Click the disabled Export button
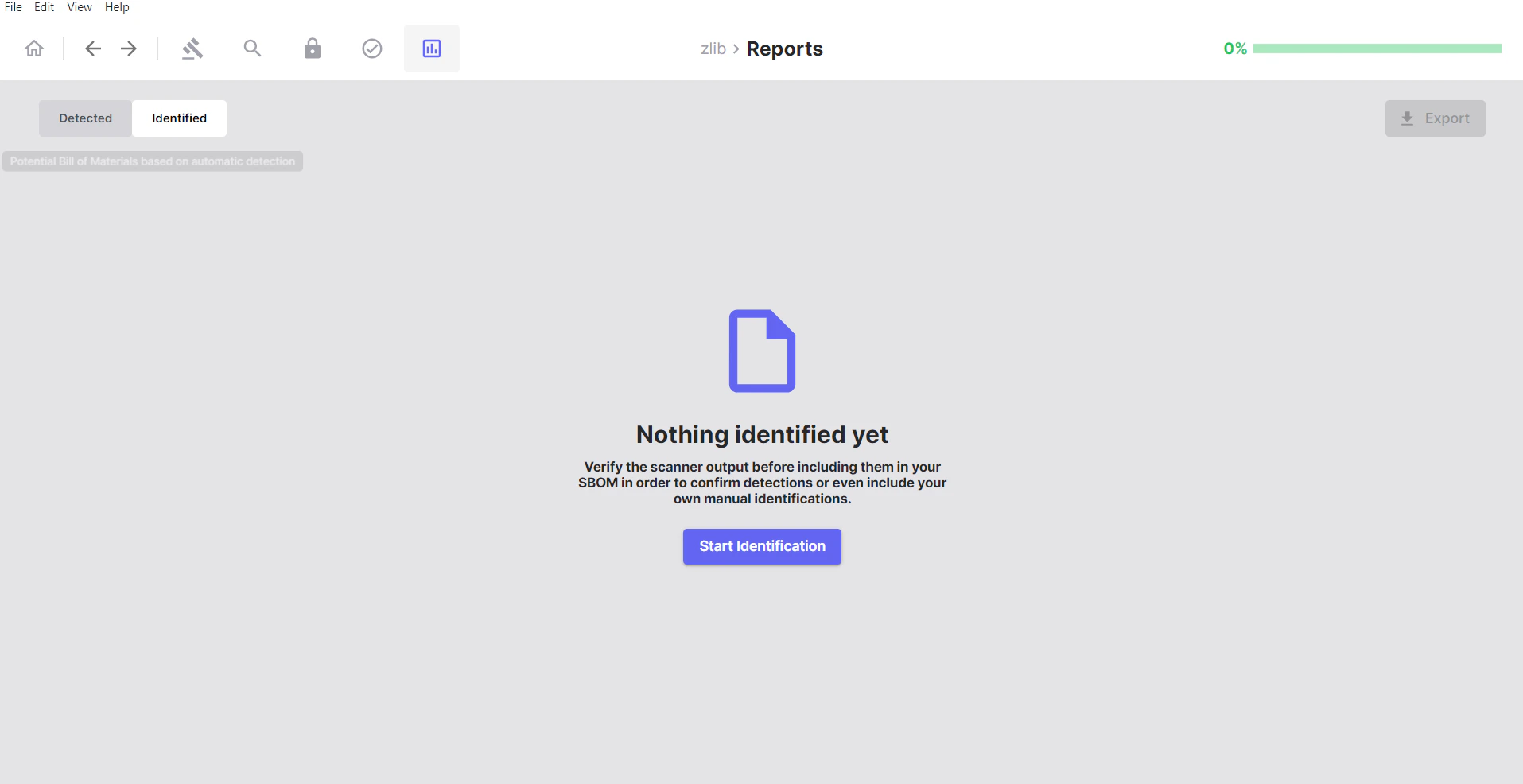The height and width of the screenshot is (784, 1523). click(1435, 118)
